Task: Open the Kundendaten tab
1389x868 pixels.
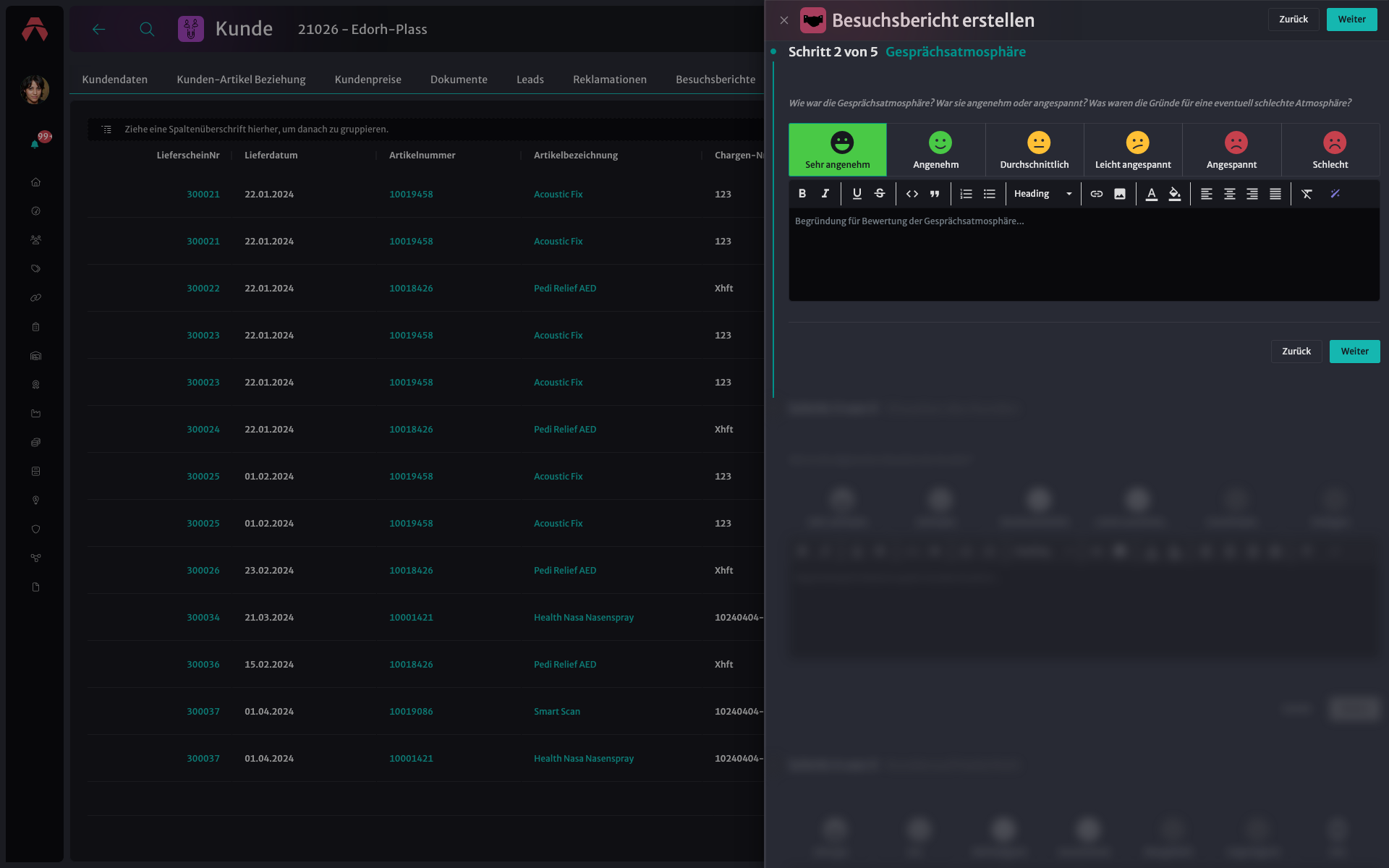Action: [x=115, y=80]
